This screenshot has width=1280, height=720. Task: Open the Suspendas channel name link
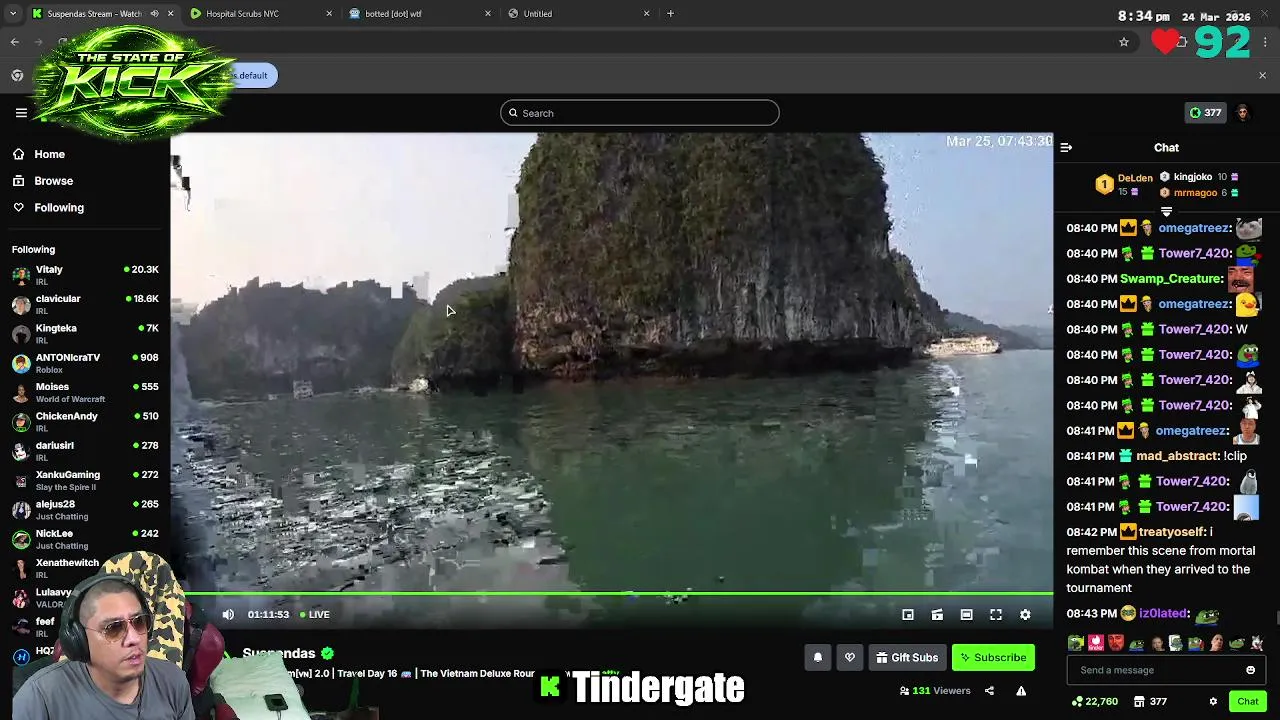point(279,654)
